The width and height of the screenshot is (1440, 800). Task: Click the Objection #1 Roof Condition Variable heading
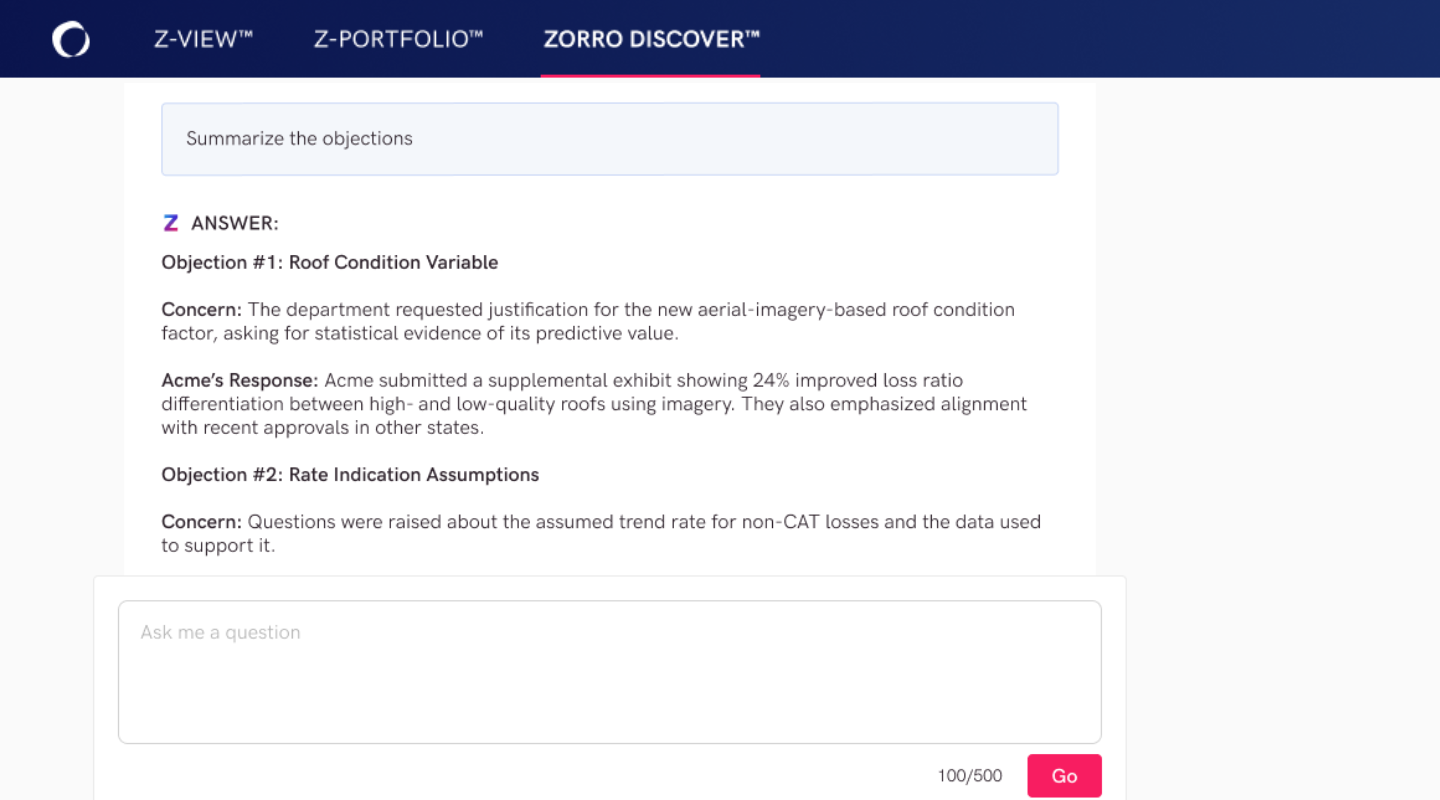[330, 262]
